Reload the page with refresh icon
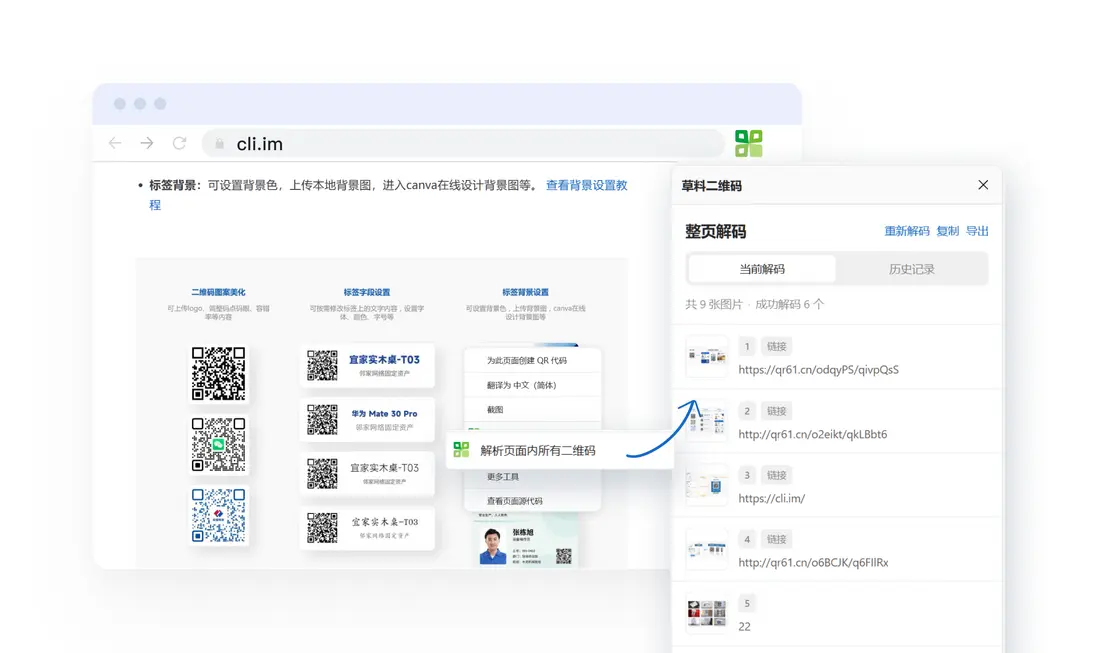The height and width of the screenshot is (653, 1098). tap(179, 143)
